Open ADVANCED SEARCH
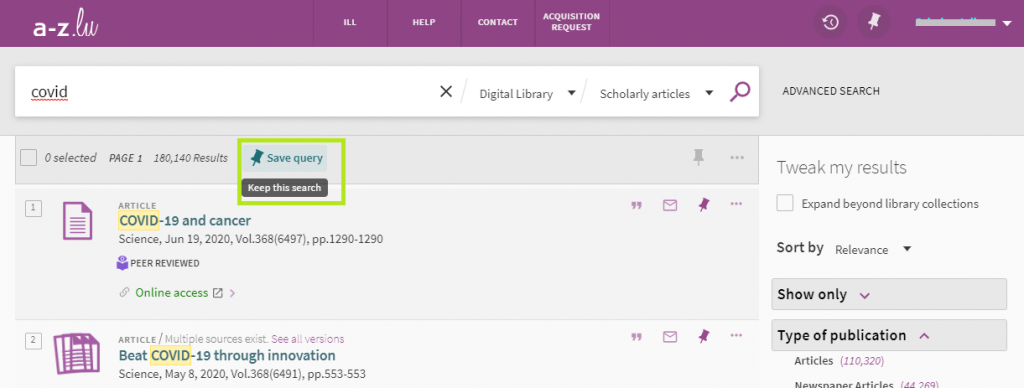 click(x=831, y=91)
